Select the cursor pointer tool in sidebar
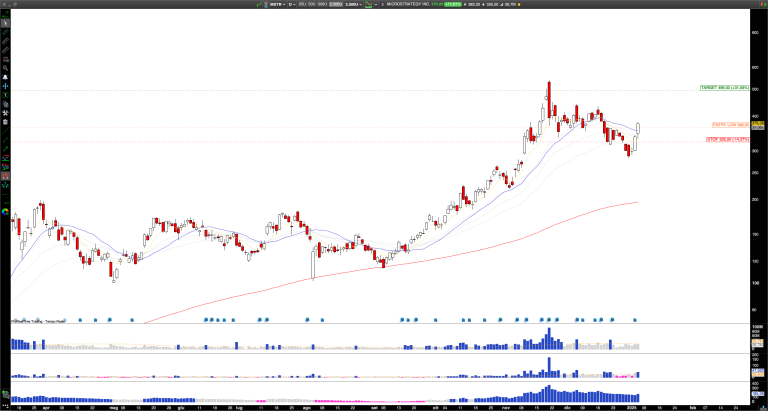Screen dimensions: 768x411 (x=5, y=22)
